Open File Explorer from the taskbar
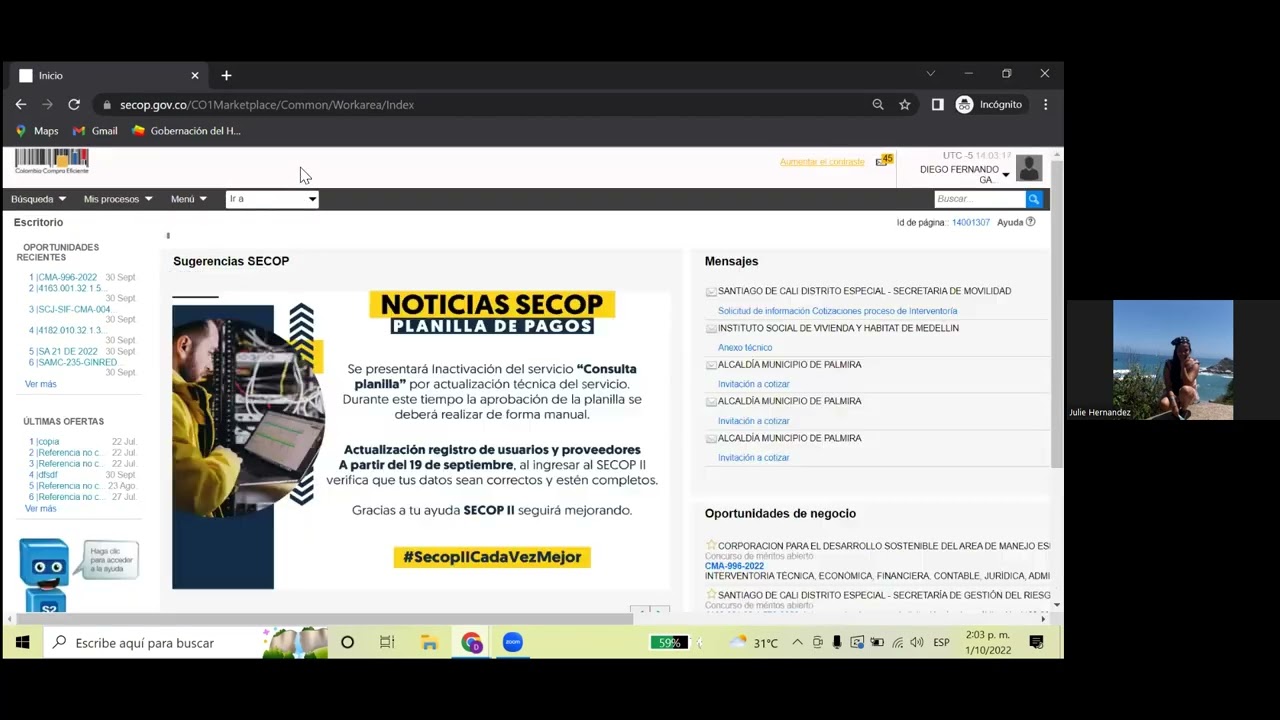Viewport: 1280px width, 720px height. pyautogui.click(x=429, y=642)
